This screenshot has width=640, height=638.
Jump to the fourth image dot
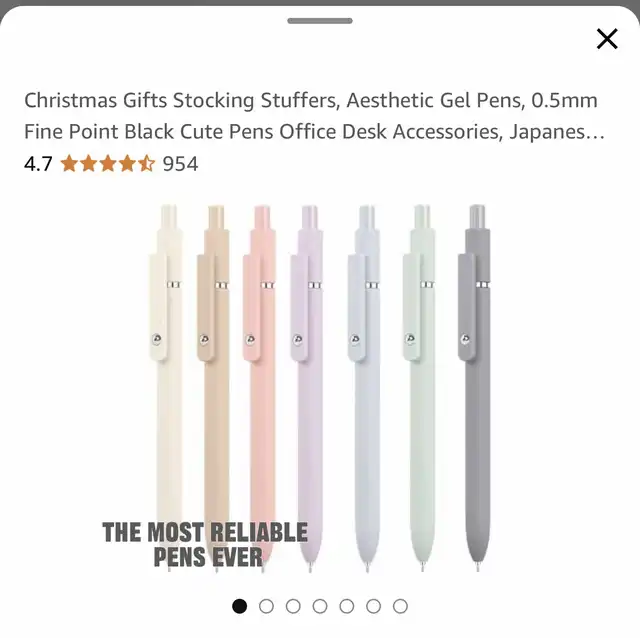(320, 606)
